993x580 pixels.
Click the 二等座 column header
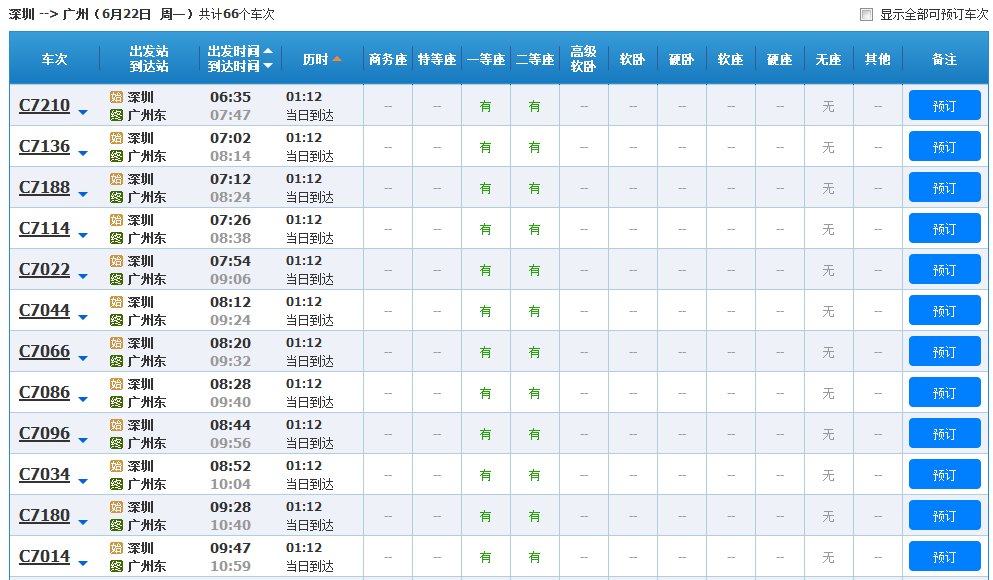click(x=534, y=59)
